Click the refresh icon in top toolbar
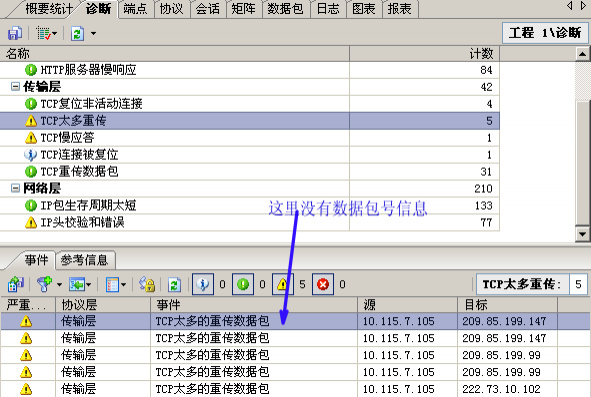591x397 pixels. click(77, 34)
